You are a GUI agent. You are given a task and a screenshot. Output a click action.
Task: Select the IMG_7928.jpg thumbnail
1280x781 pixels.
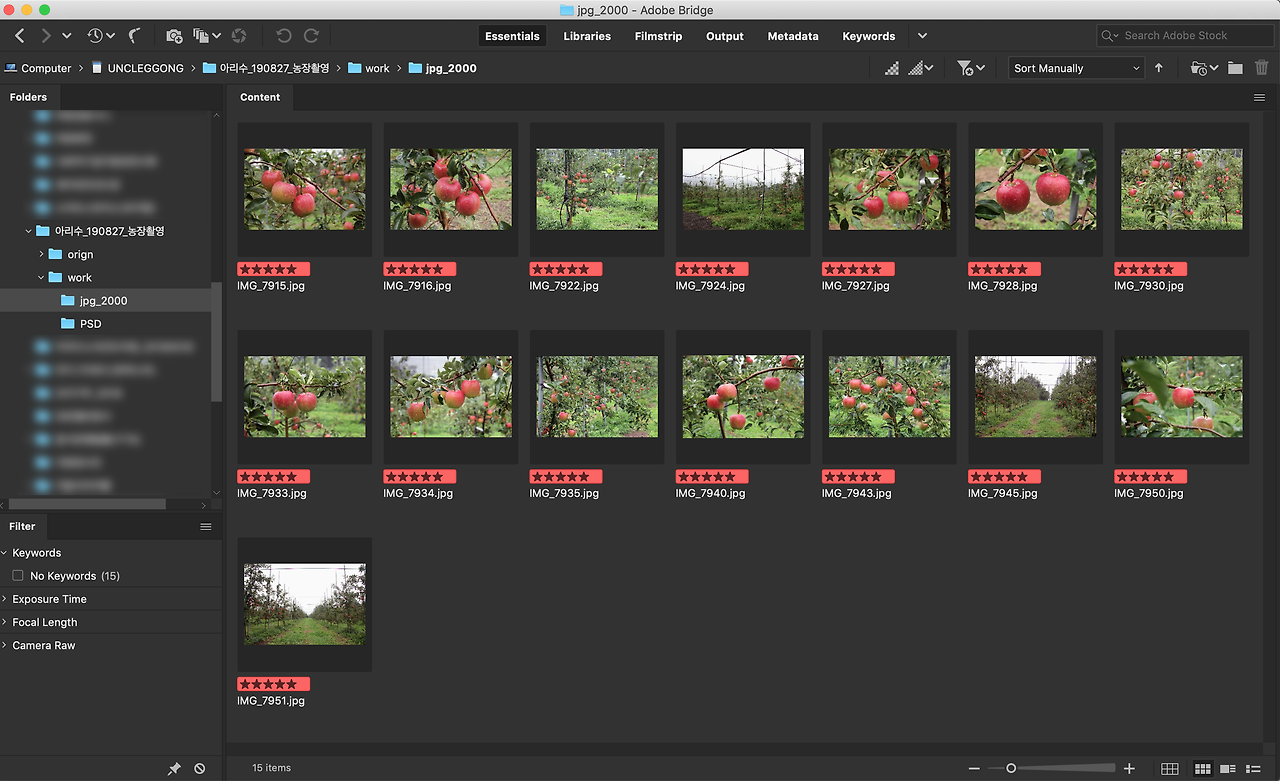(1035, 190)
